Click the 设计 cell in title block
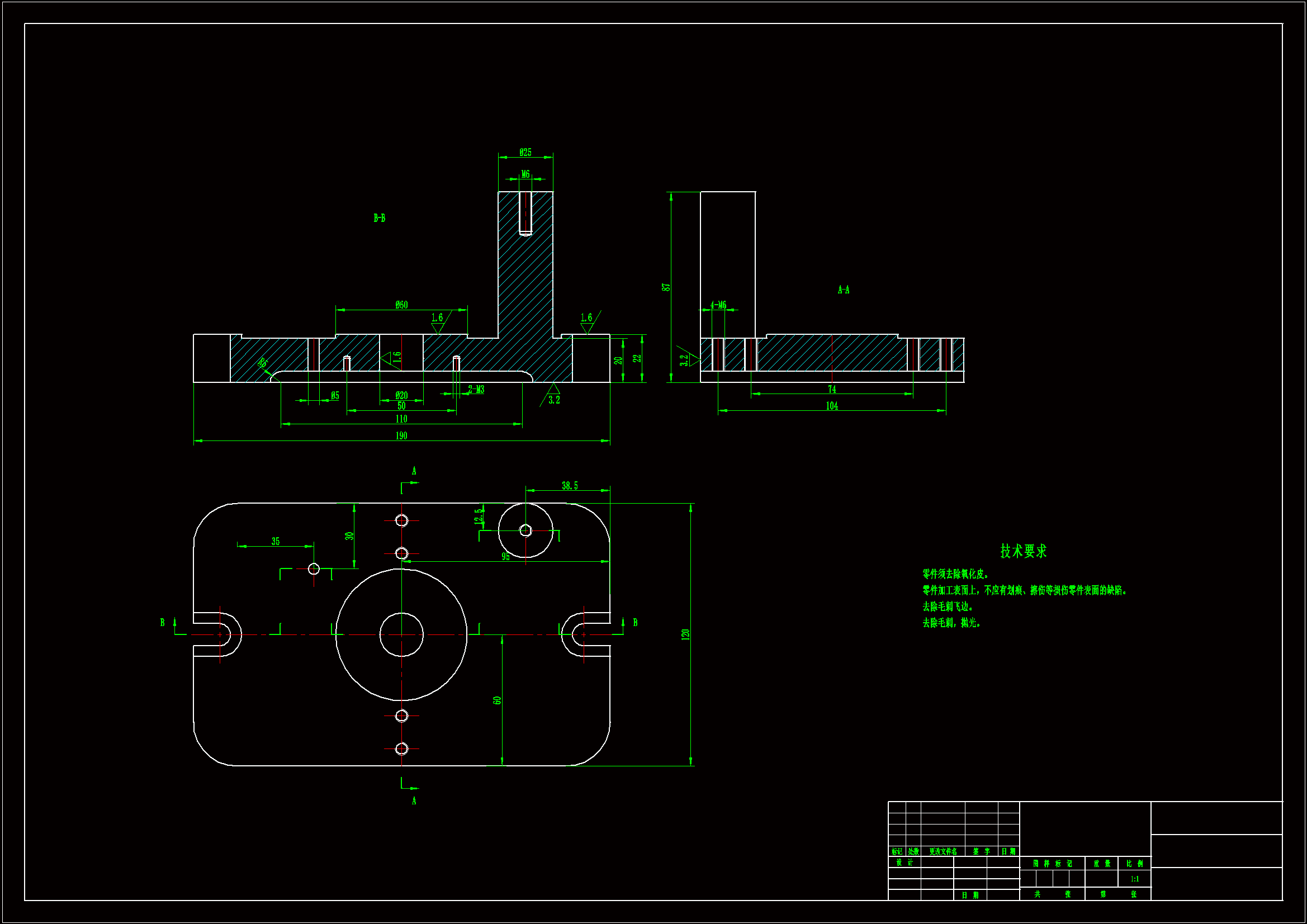Viewport: 1307px width, 924px height. (x=904, y=863)
